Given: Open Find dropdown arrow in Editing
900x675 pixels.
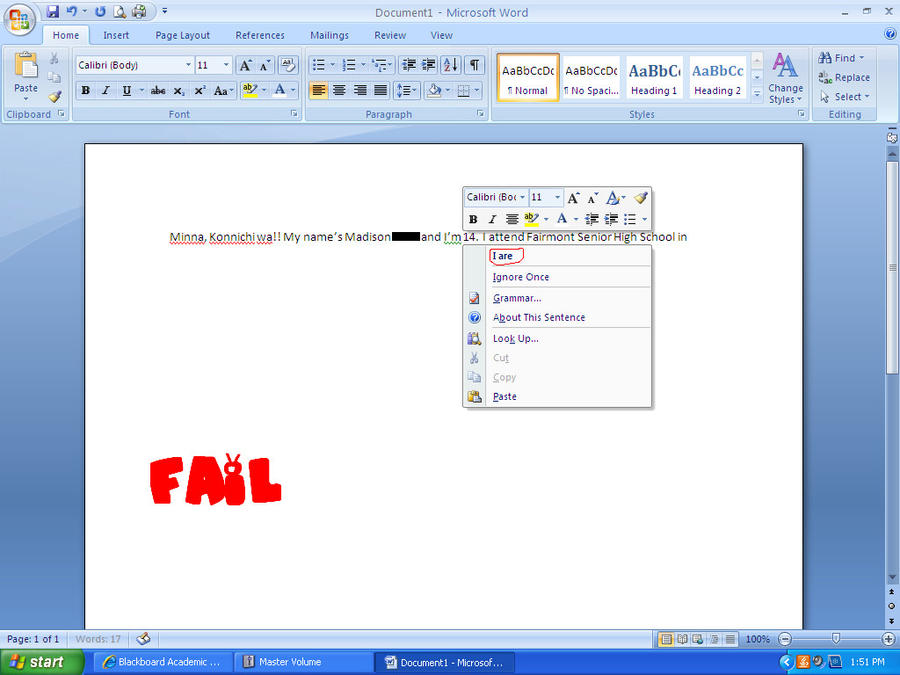Looking at the screenshot, I should coord(861,58).
